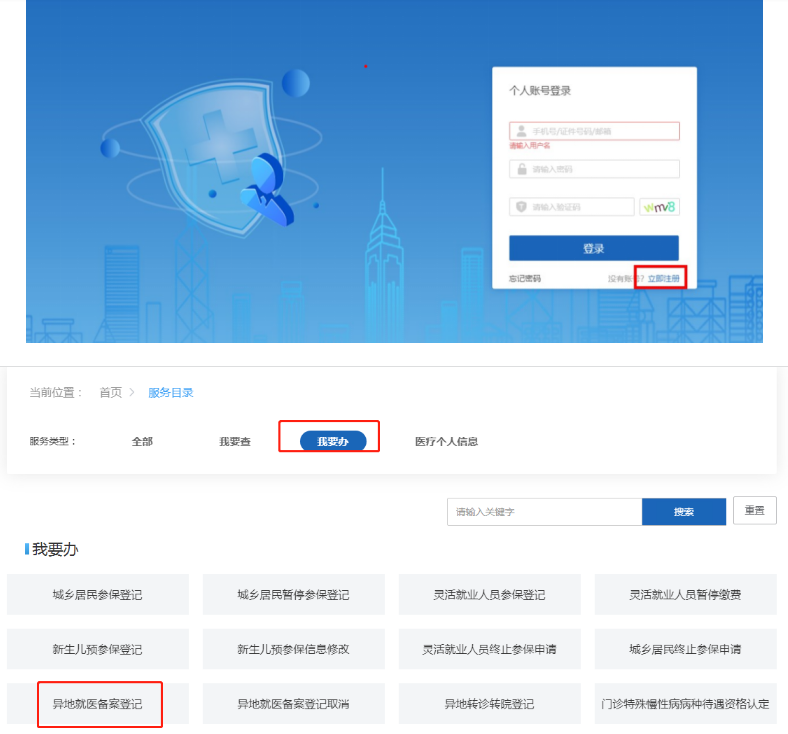Viewport: 788px width, 734px height.
Task: Click the blue 登录 login button
Action: click(594, 248)
